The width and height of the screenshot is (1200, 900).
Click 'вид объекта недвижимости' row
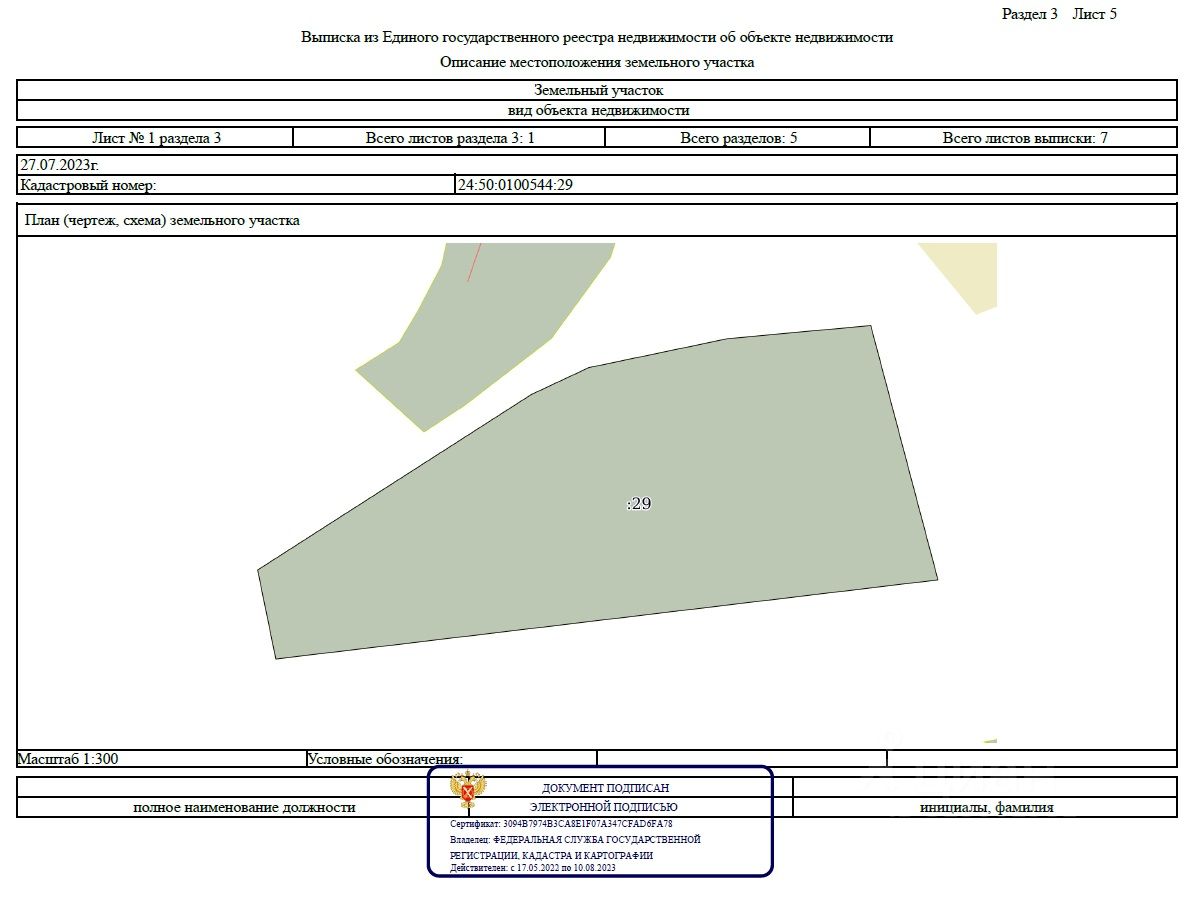597,111
